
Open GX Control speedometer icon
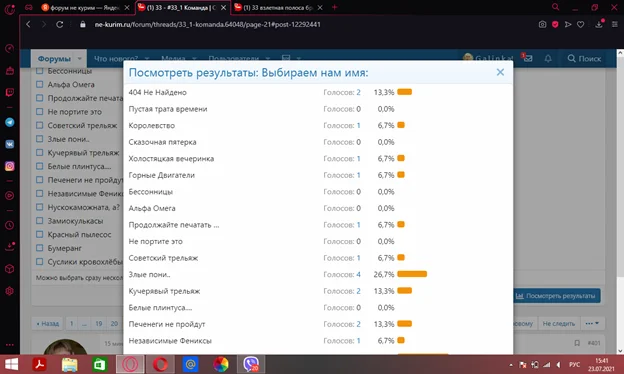point(10,49)
